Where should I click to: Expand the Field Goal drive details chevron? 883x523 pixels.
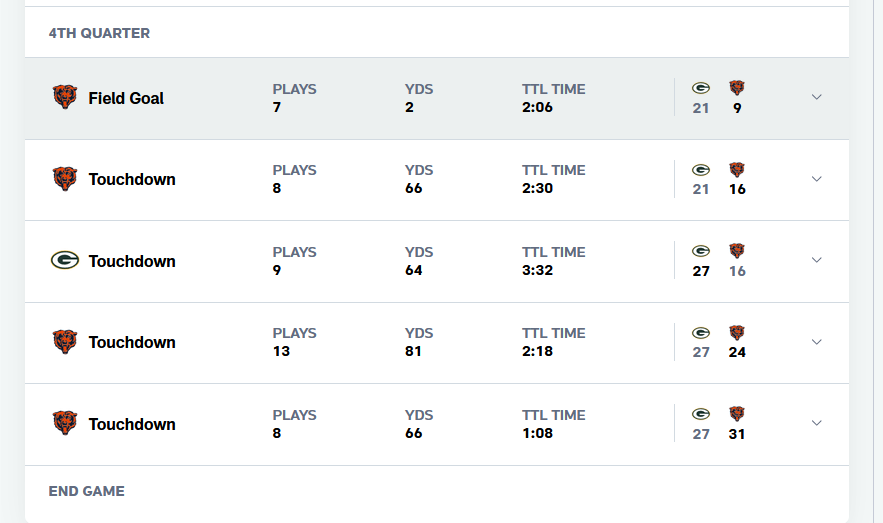pyautogui.click(x=817, y=97)
